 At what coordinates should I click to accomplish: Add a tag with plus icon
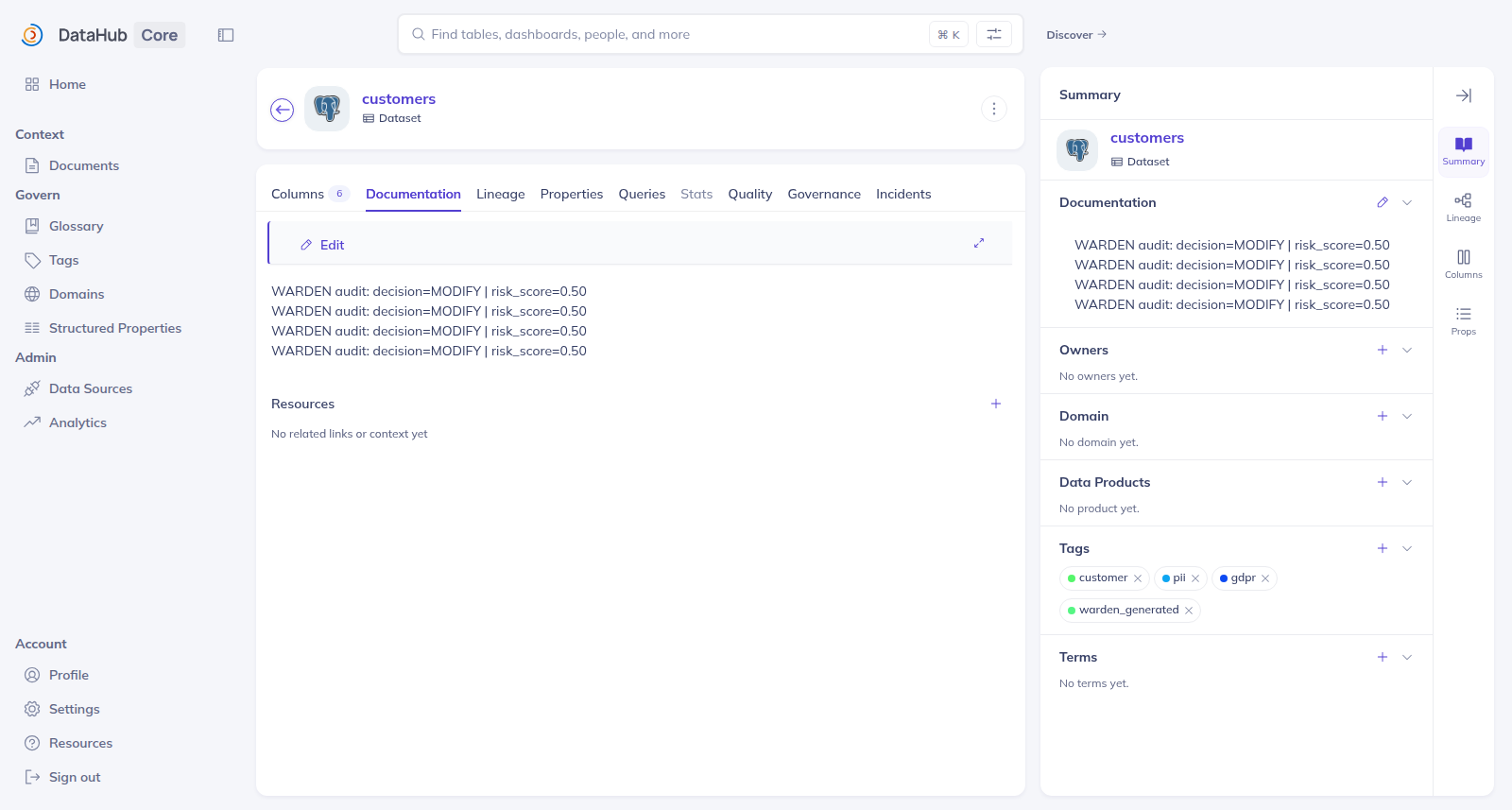pos(1383,548)
